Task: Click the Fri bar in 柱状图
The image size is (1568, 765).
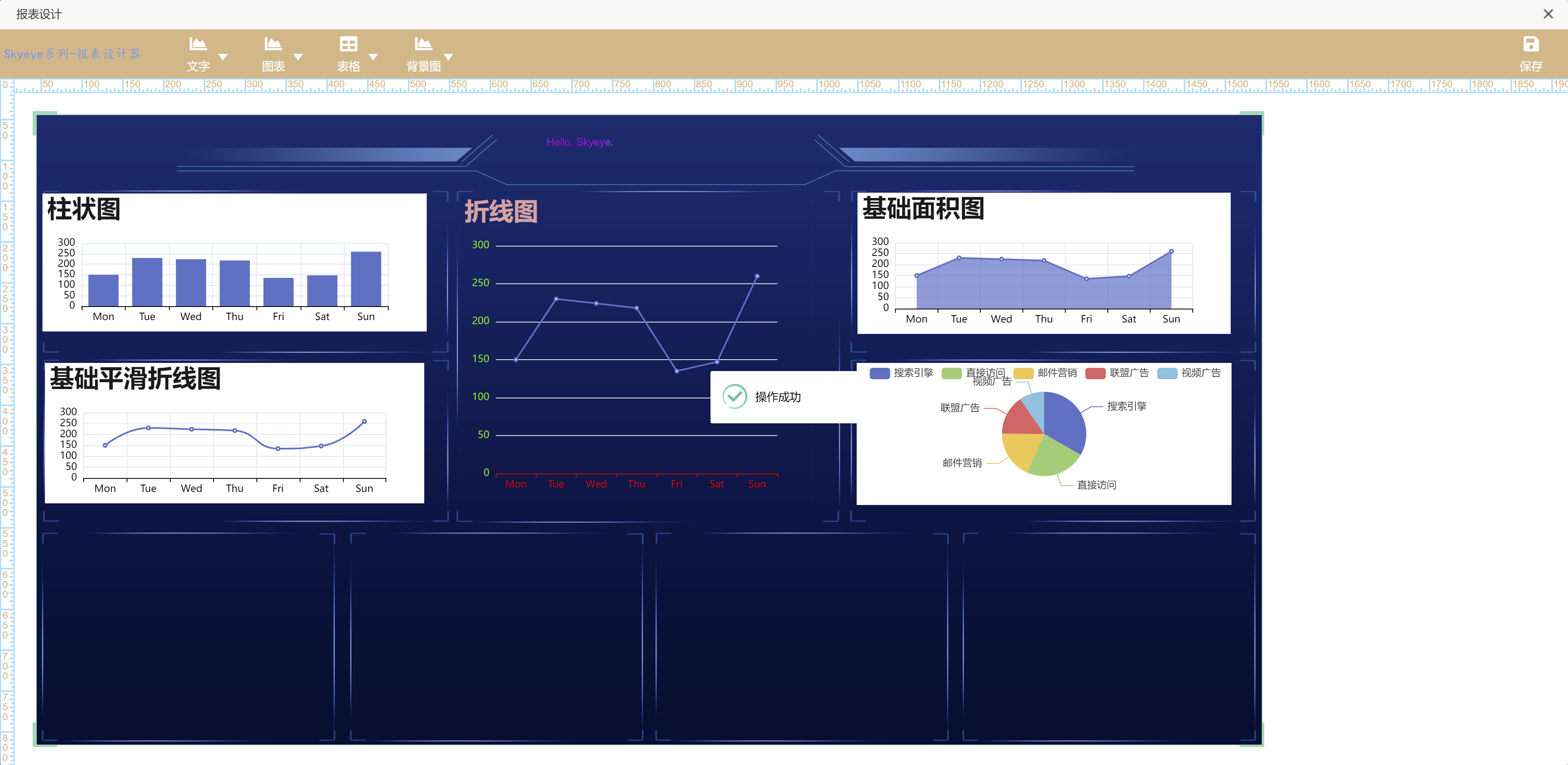Action: [278, 292]
